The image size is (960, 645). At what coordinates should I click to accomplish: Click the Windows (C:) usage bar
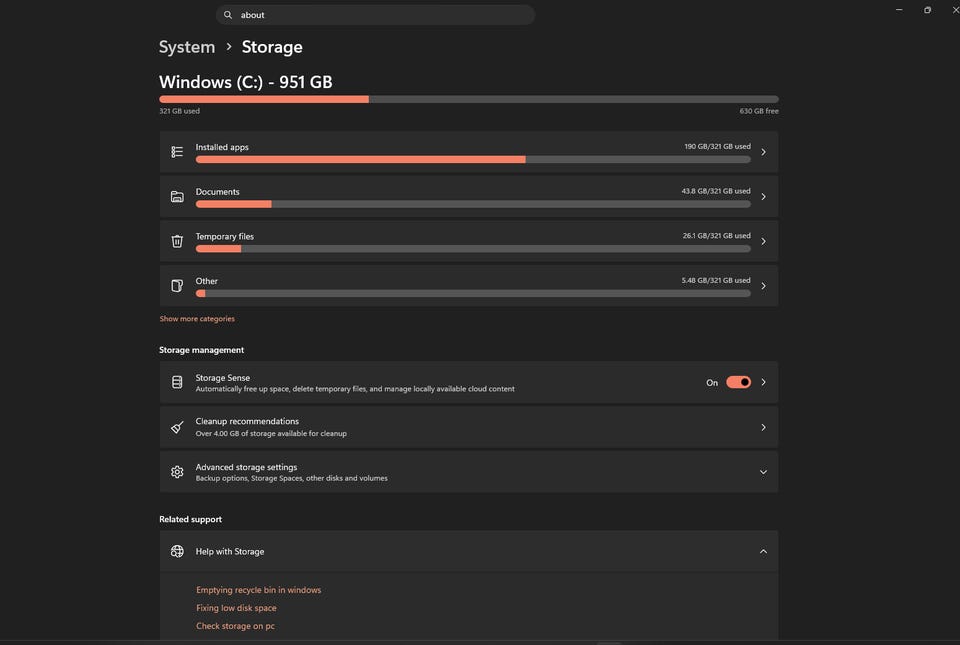pyautogui.click(x=469, y=99)
